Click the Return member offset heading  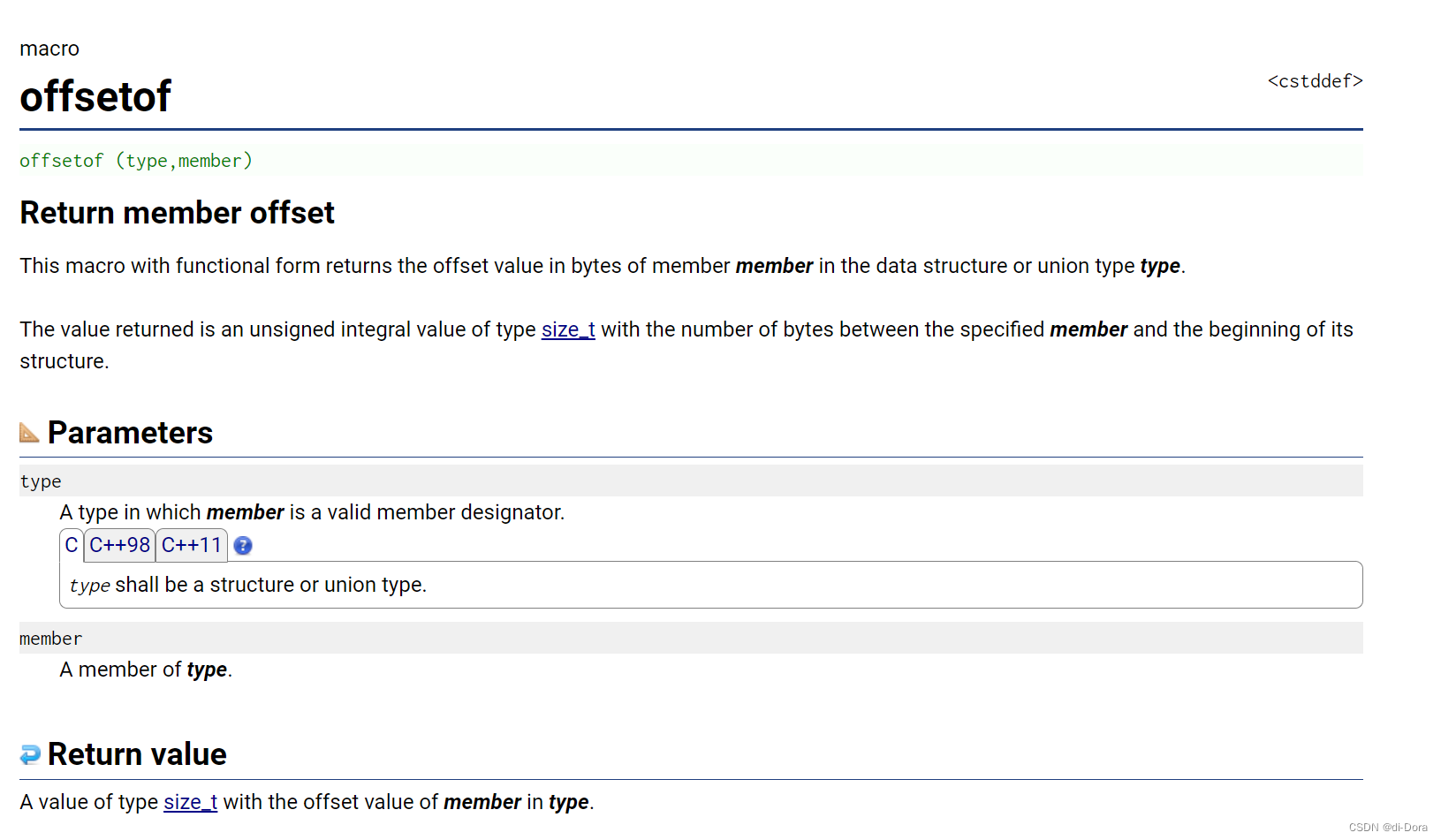[177, 213]
